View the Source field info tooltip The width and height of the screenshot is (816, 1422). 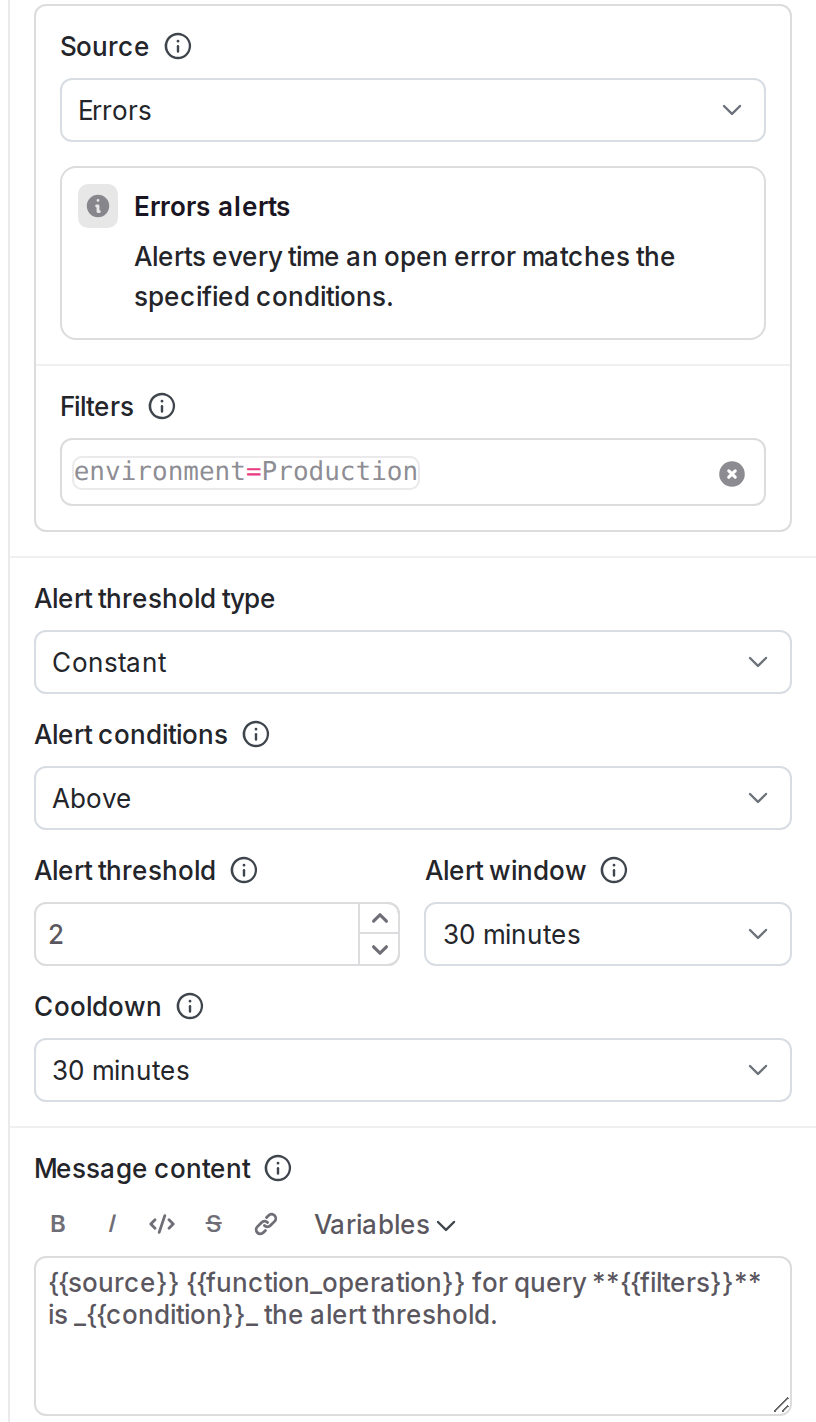point(177,46)
